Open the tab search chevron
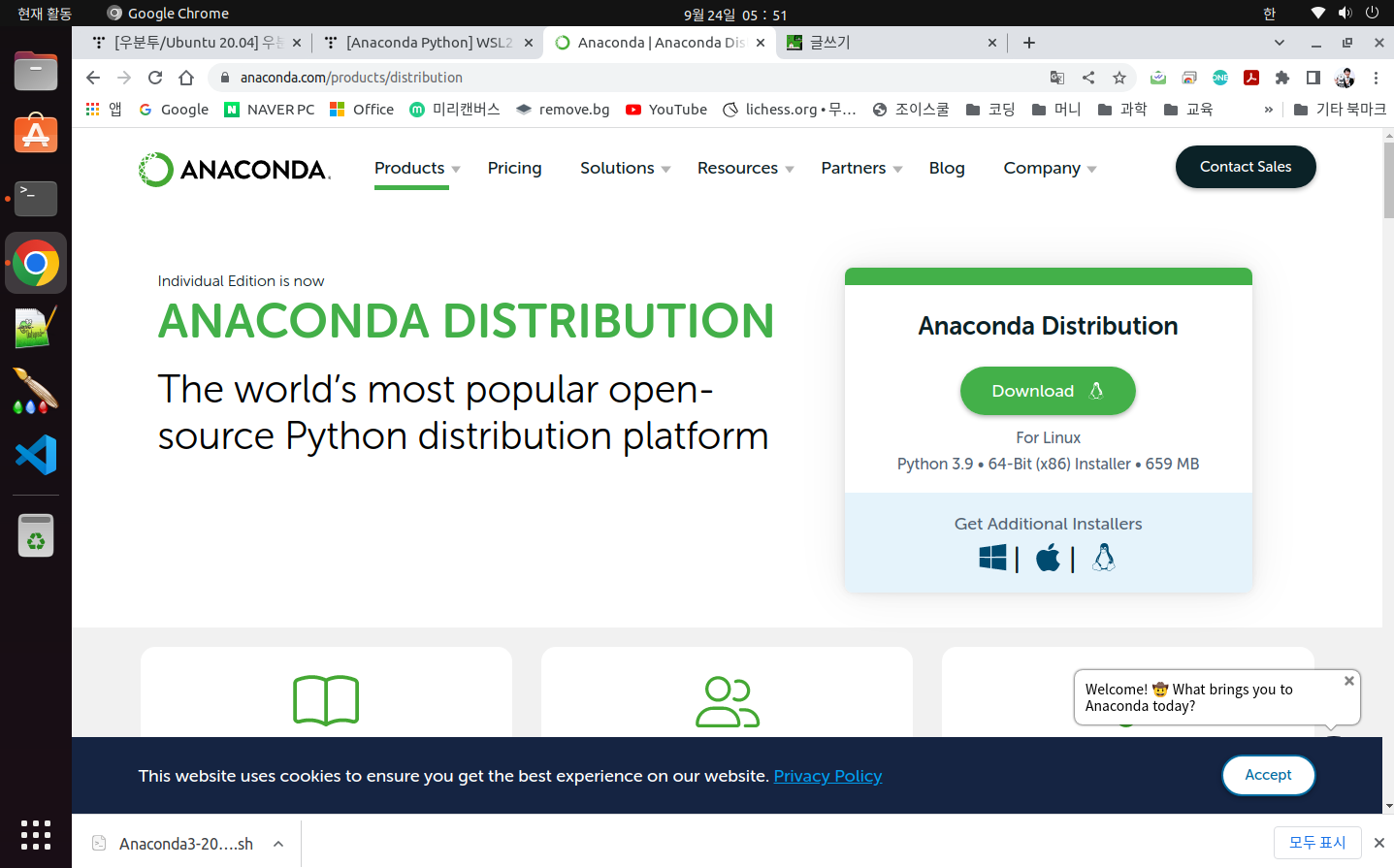Image resolution: width=1394 pixels, height=868 pixels. tap(1280, 43)
